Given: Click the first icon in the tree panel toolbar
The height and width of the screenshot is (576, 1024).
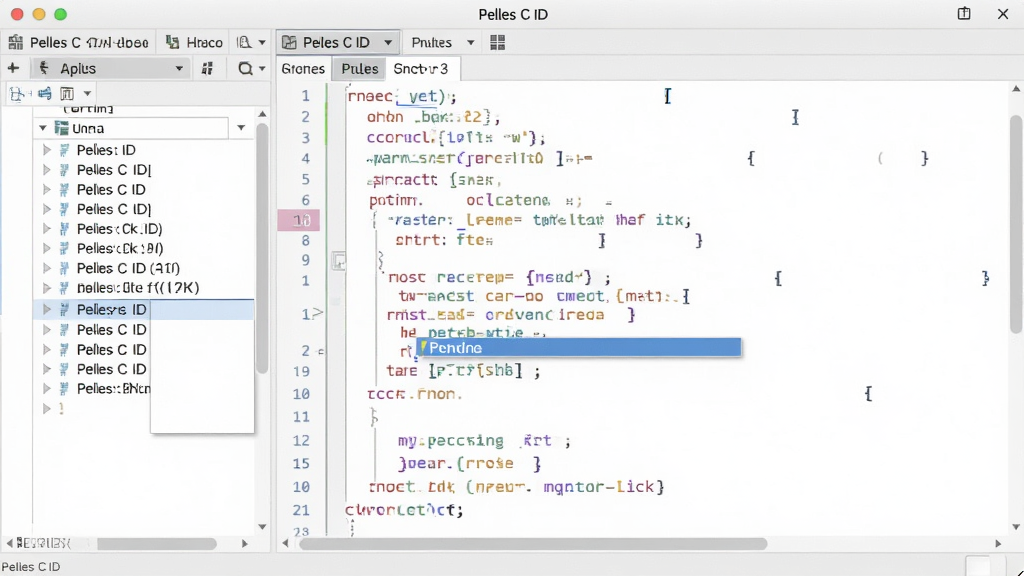Looking at the screenshot, I should pos(18,93).
